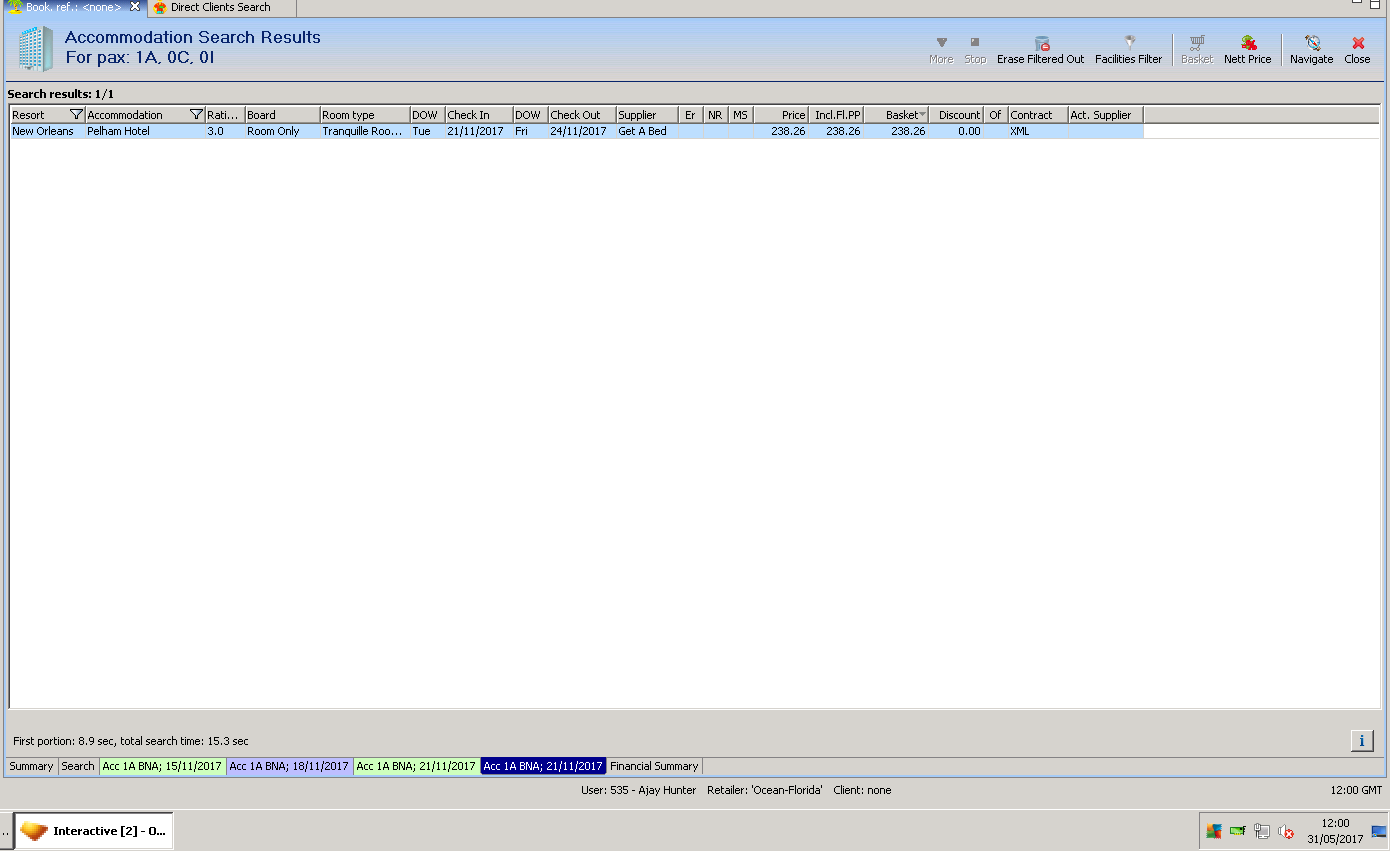Viewport: 1390px width, 851px height.
Task: Open the Facilities Filter funnel
Action: pyautogui.click(x=1129, y=44)
